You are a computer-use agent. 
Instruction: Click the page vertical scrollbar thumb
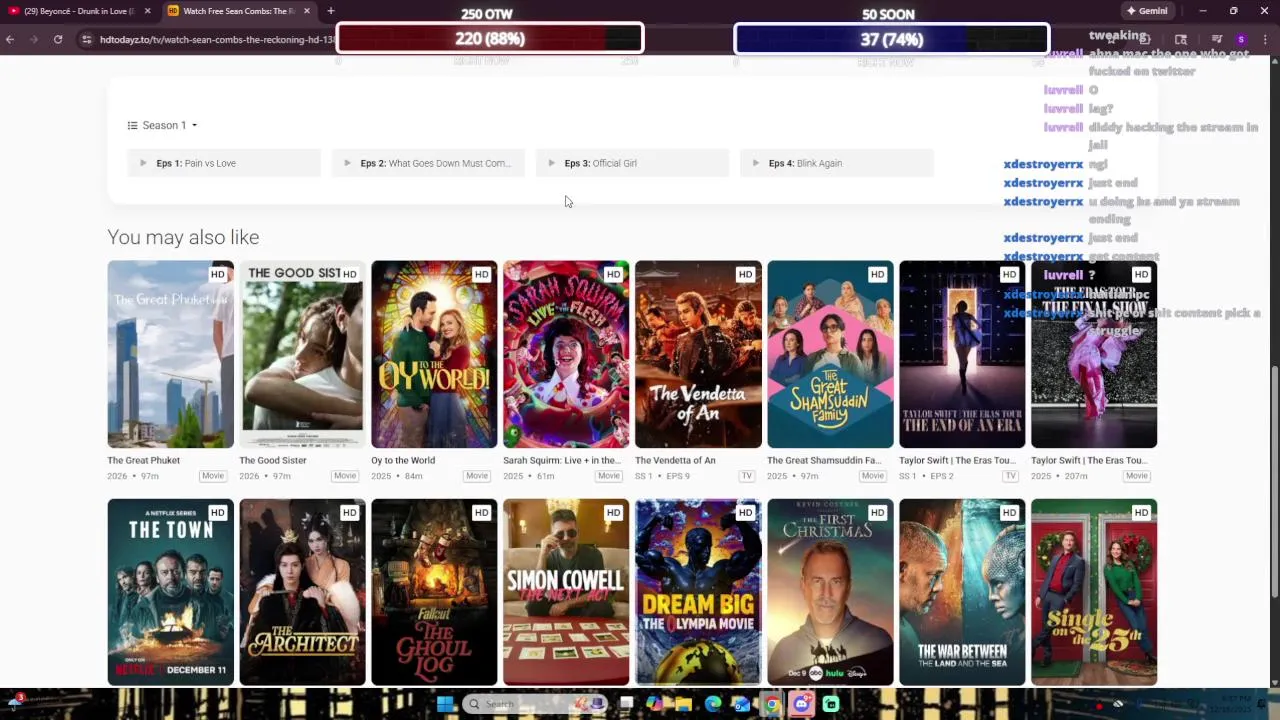1274,480
